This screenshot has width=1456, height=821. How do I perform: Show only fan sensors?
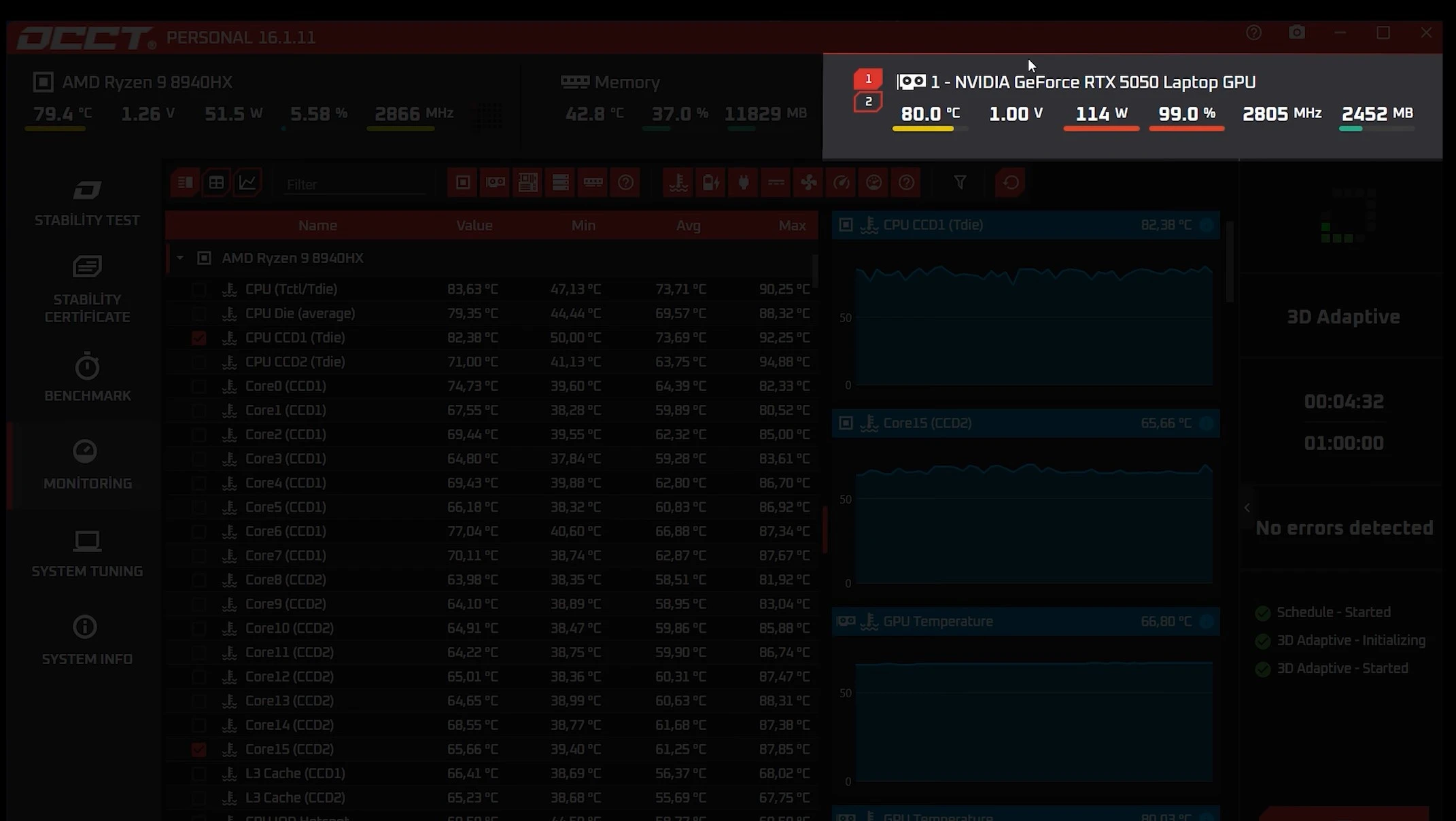click(808, 182)
